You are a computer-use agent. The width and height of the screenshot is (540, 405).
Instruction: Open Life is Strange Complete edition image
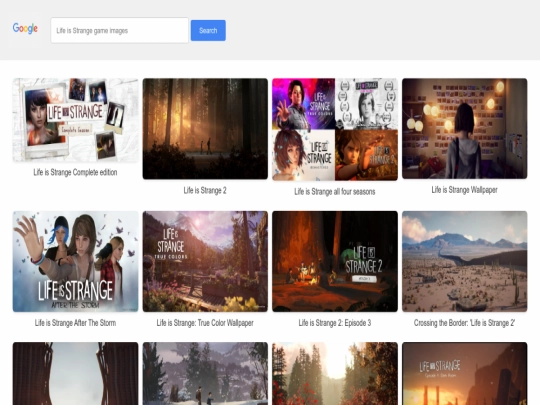coord(75,120)
